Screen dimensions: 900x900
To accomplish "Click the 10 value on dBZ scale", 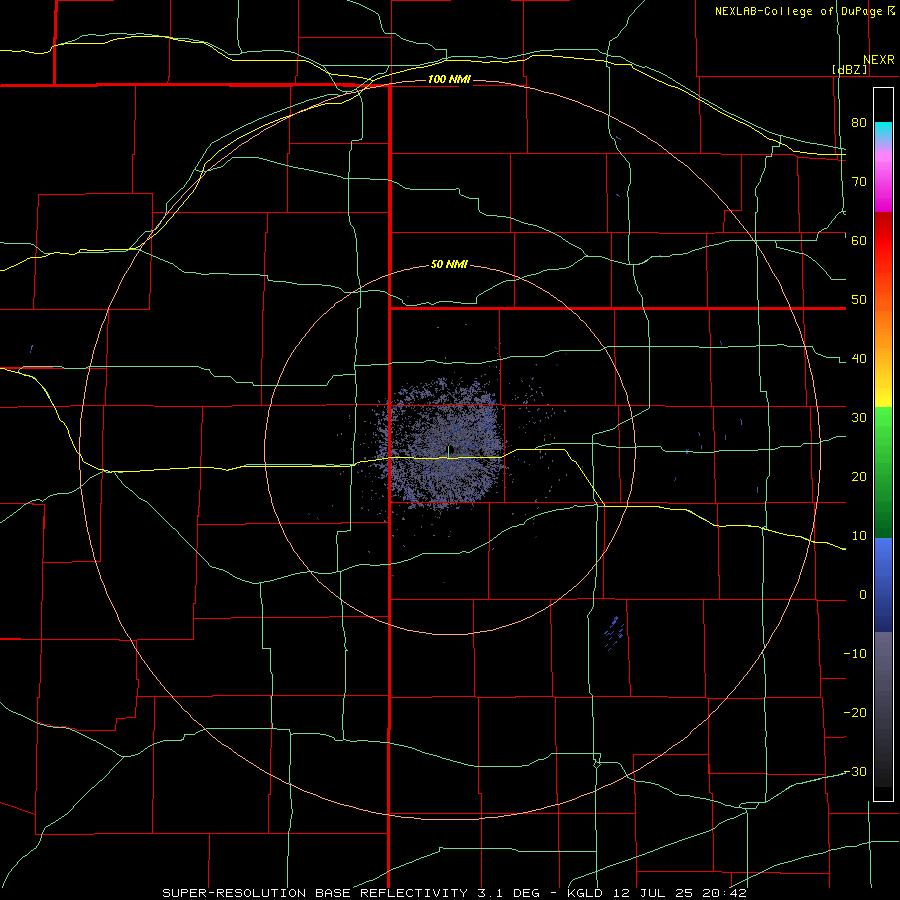I will (x=859, y=536).
